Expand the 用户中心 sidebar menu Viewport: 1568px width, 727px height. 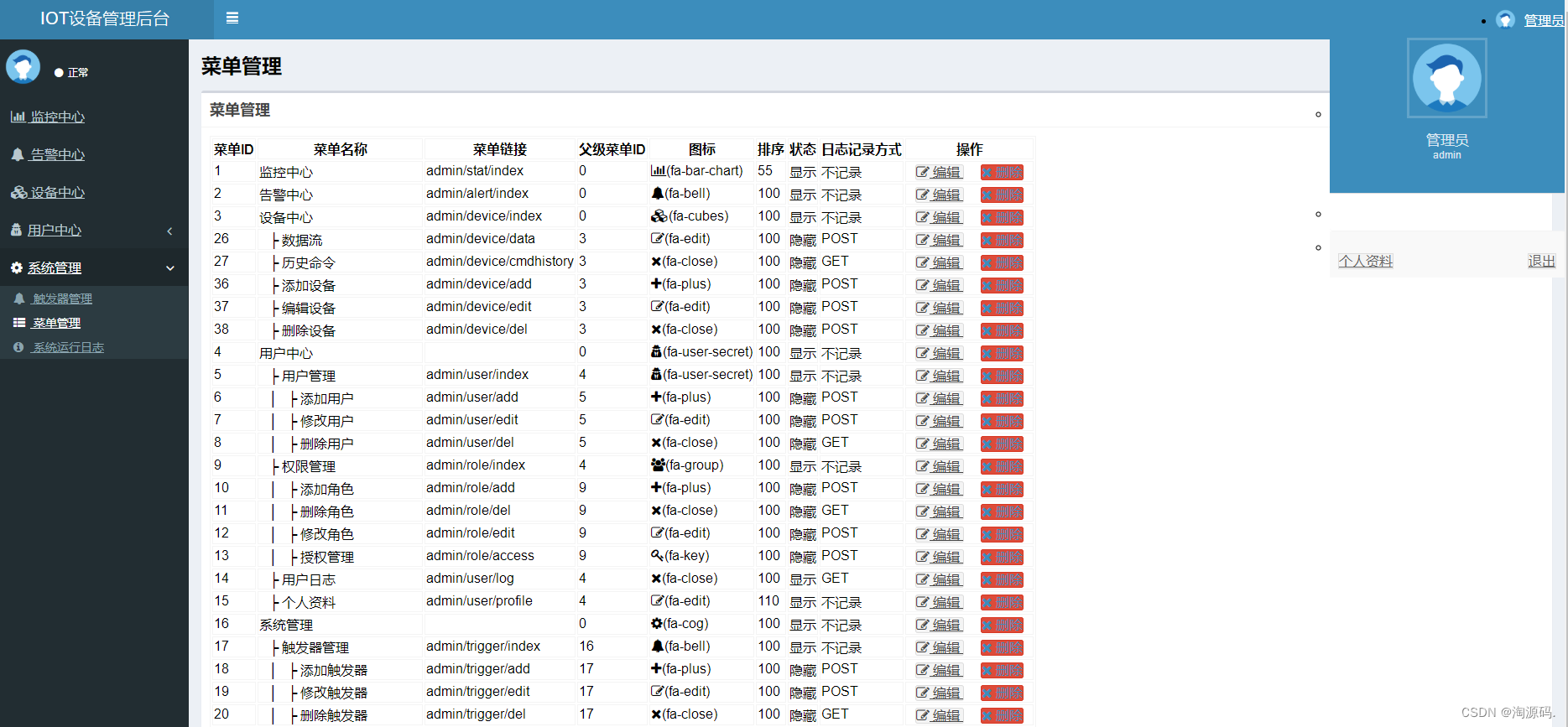click(x=94, y=231)
